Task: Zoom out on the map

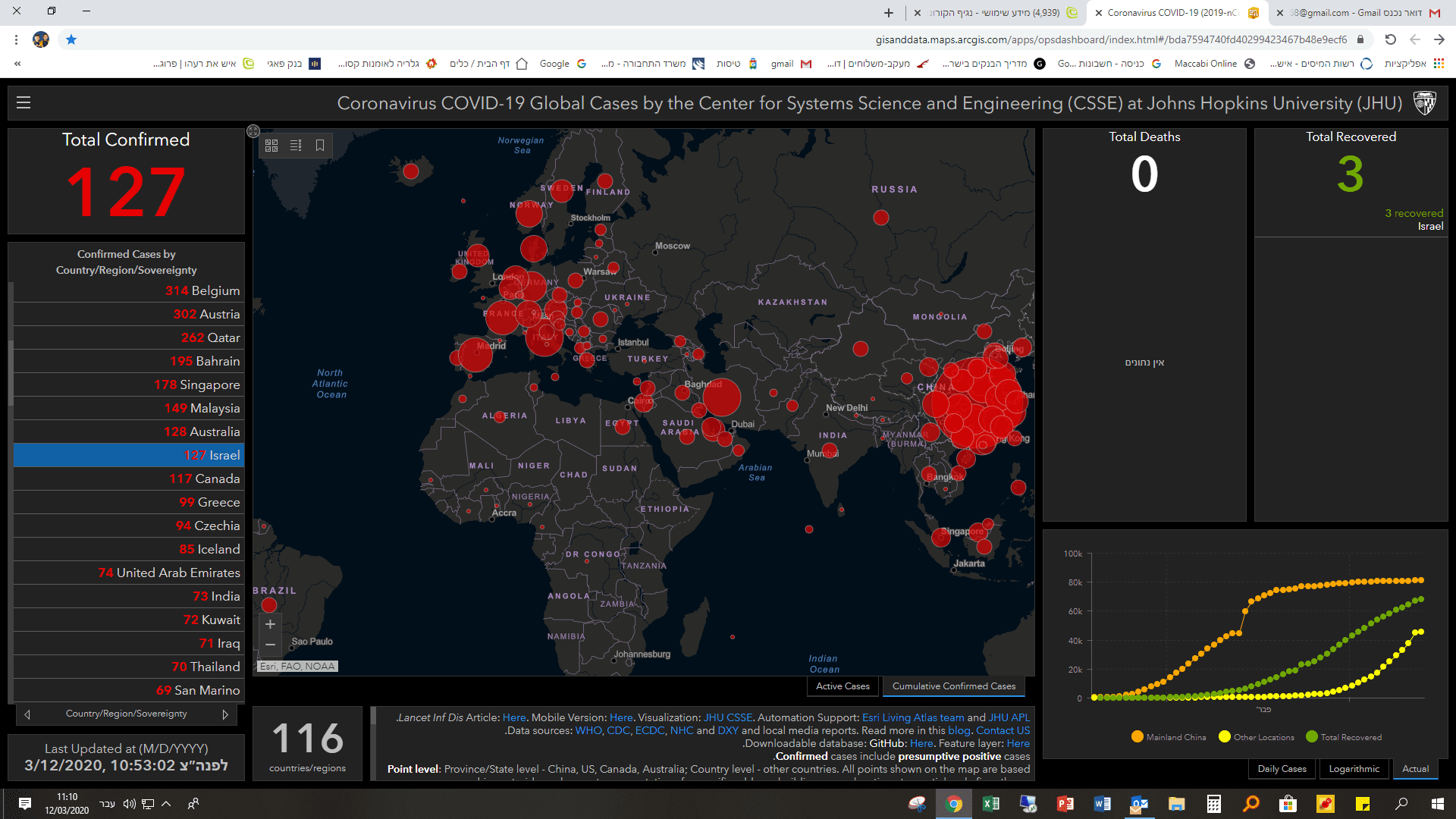Action: (x=270, y=645)
